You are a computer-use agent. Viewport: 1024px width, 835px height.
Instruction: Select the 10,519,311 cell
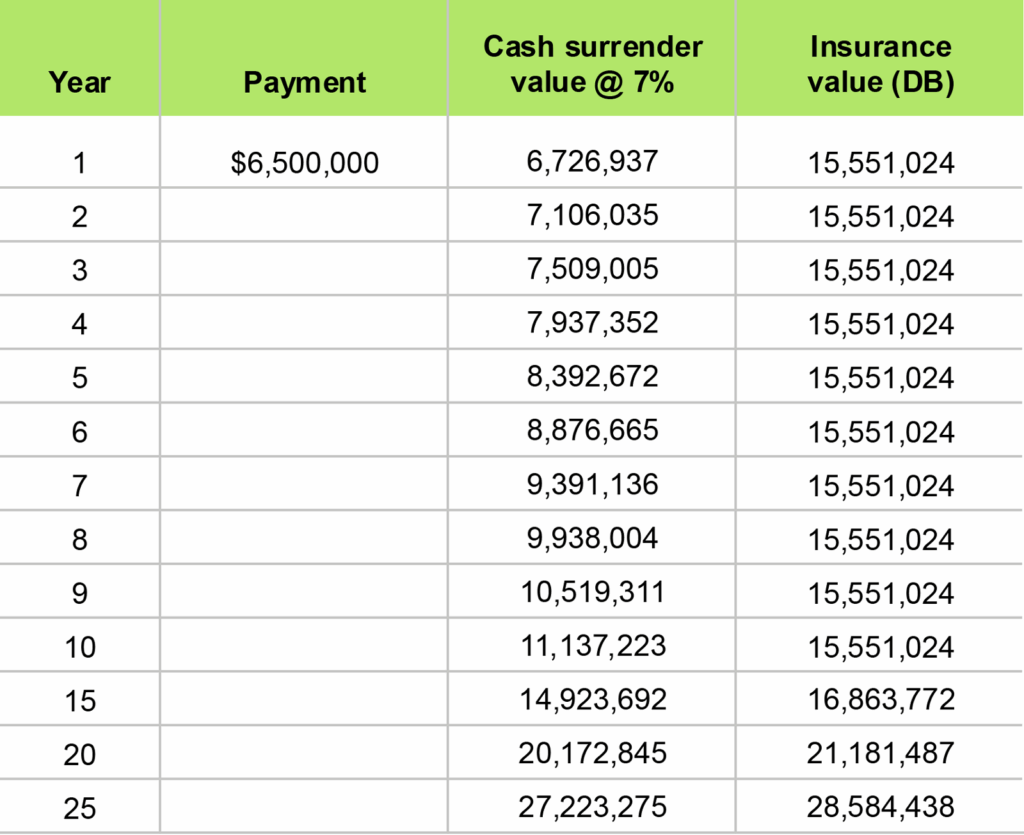tap(592, 593)
